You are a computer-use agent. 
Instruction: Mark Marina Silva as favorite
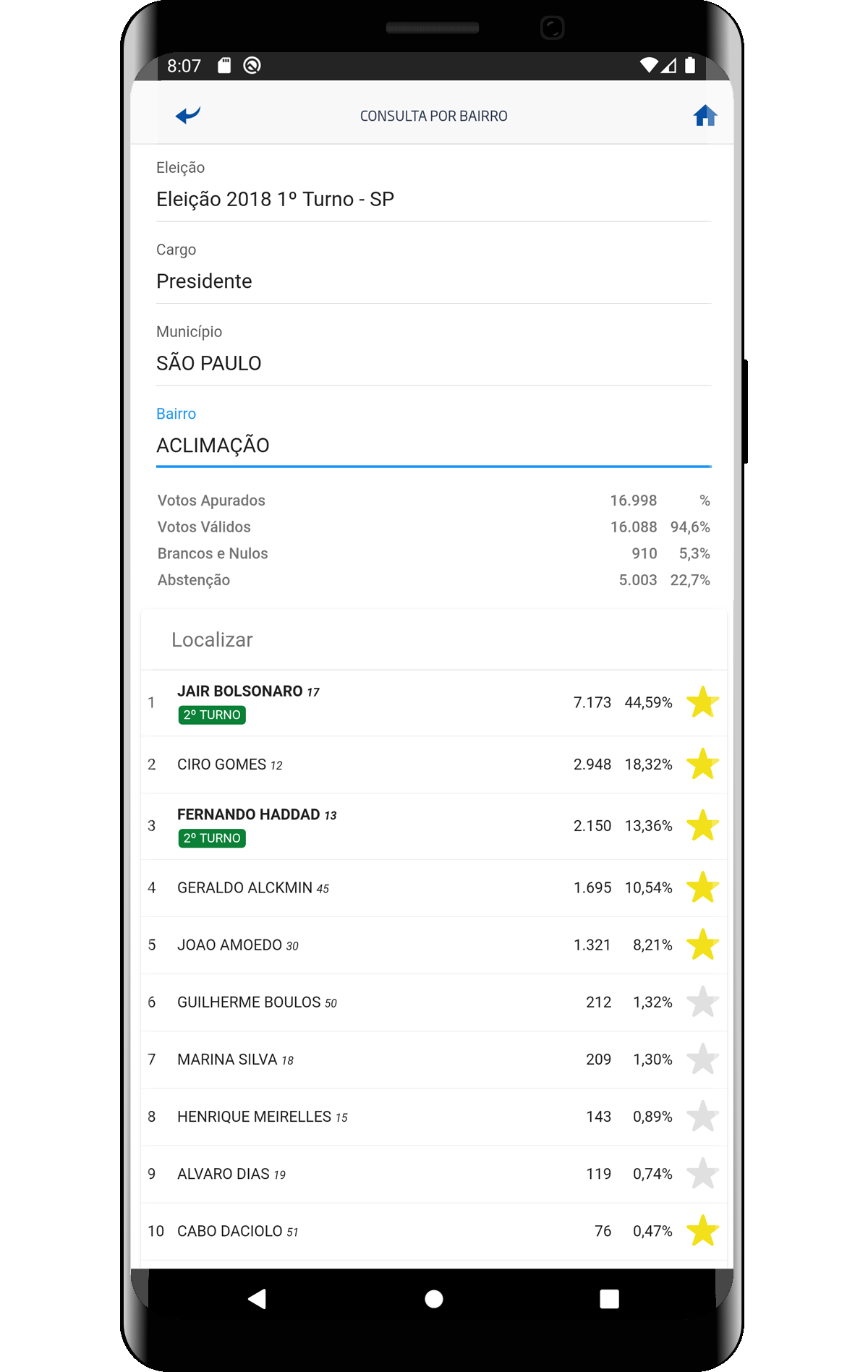point(702,1060)
